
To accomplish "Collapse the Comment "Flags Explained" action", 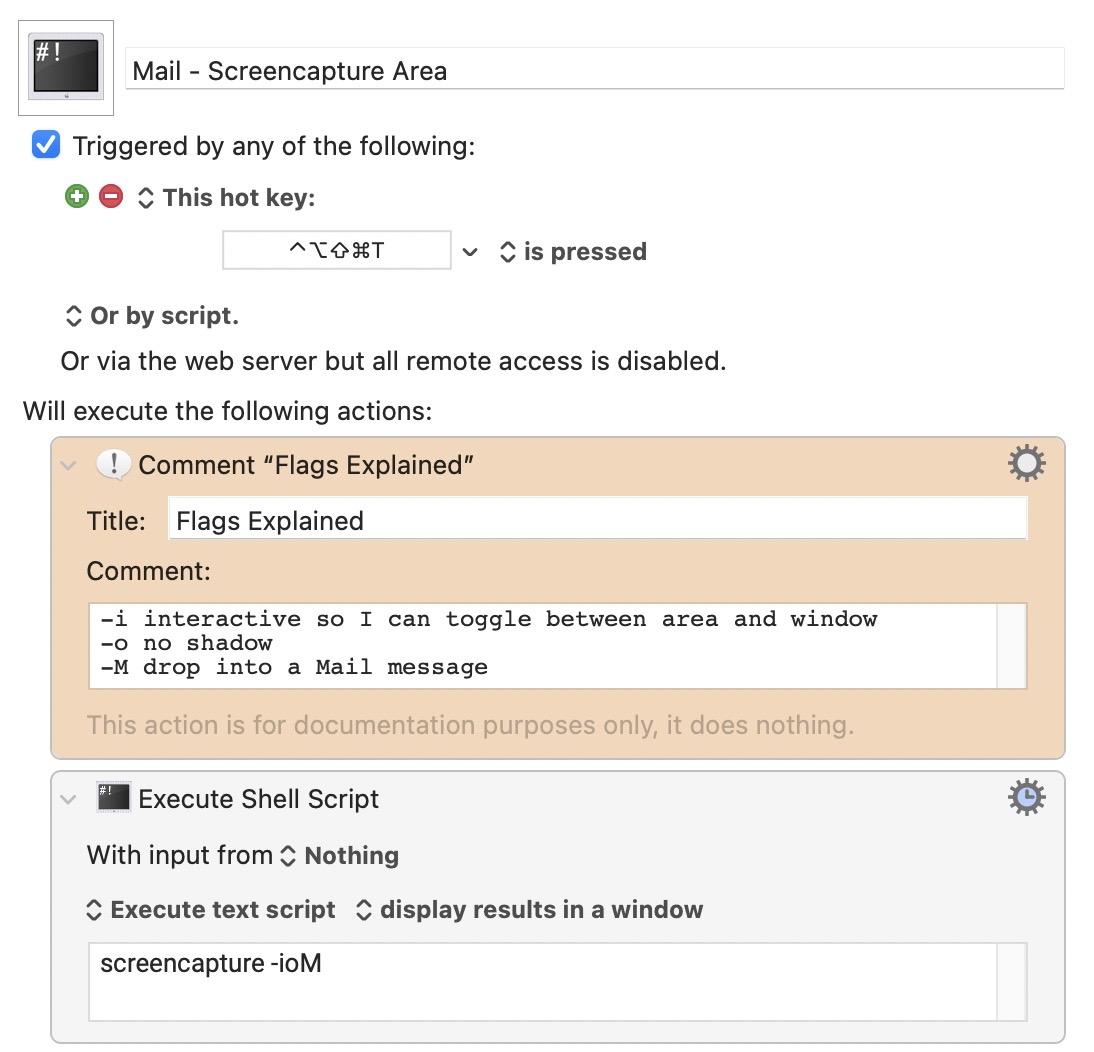I will 69,465.
